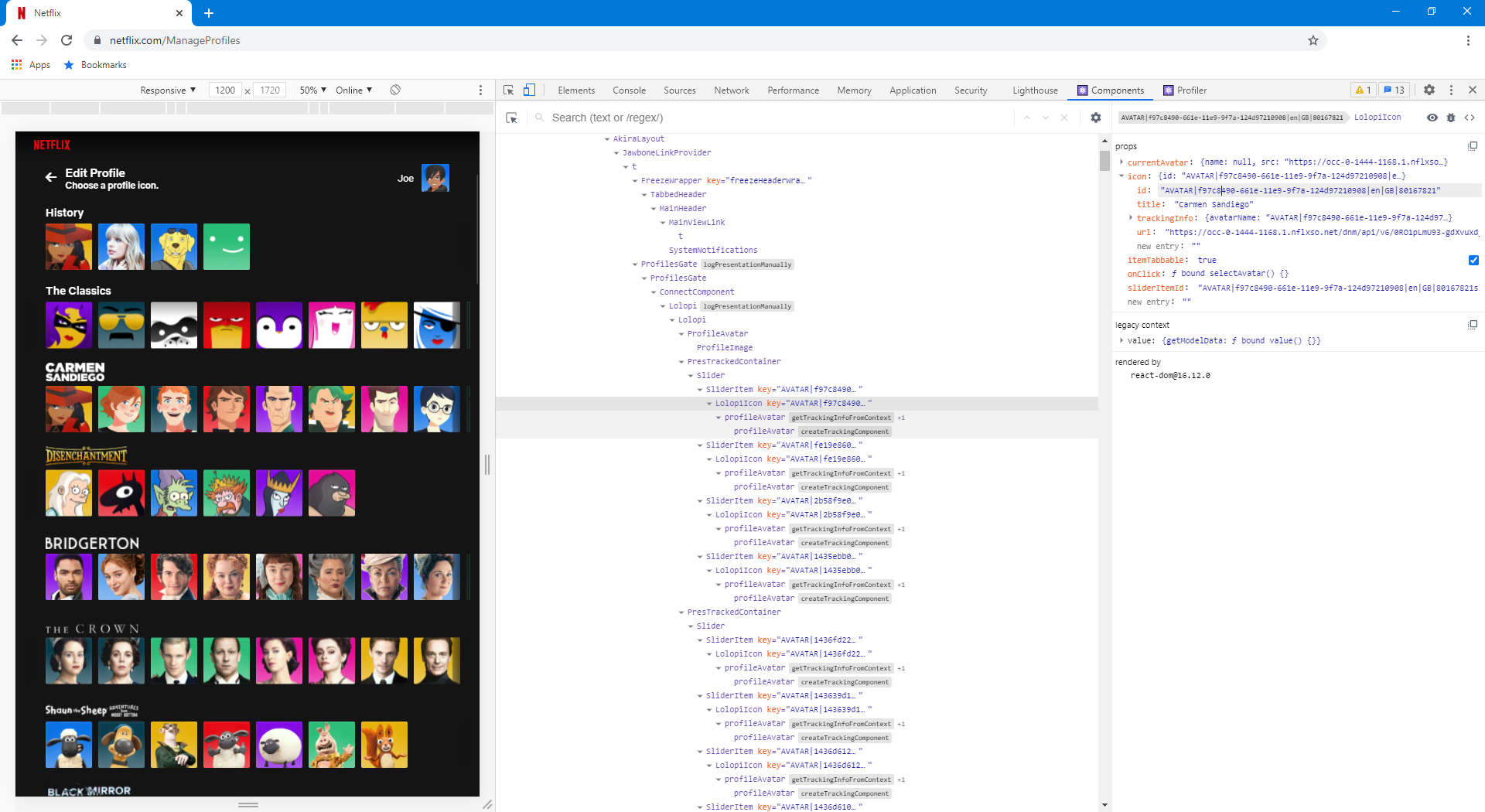
Task: Toggle the itemTabbable checkbox
Action: 1473,260
